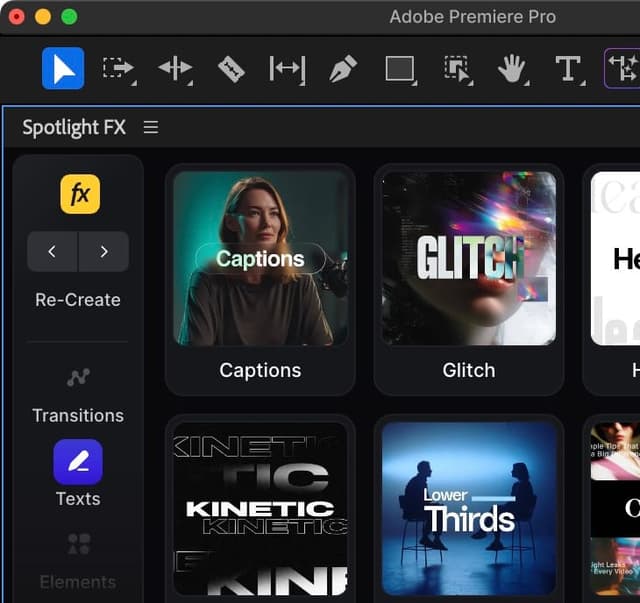Select the Rectangle shape tool

pyautogui.click(x=400, y=68)
